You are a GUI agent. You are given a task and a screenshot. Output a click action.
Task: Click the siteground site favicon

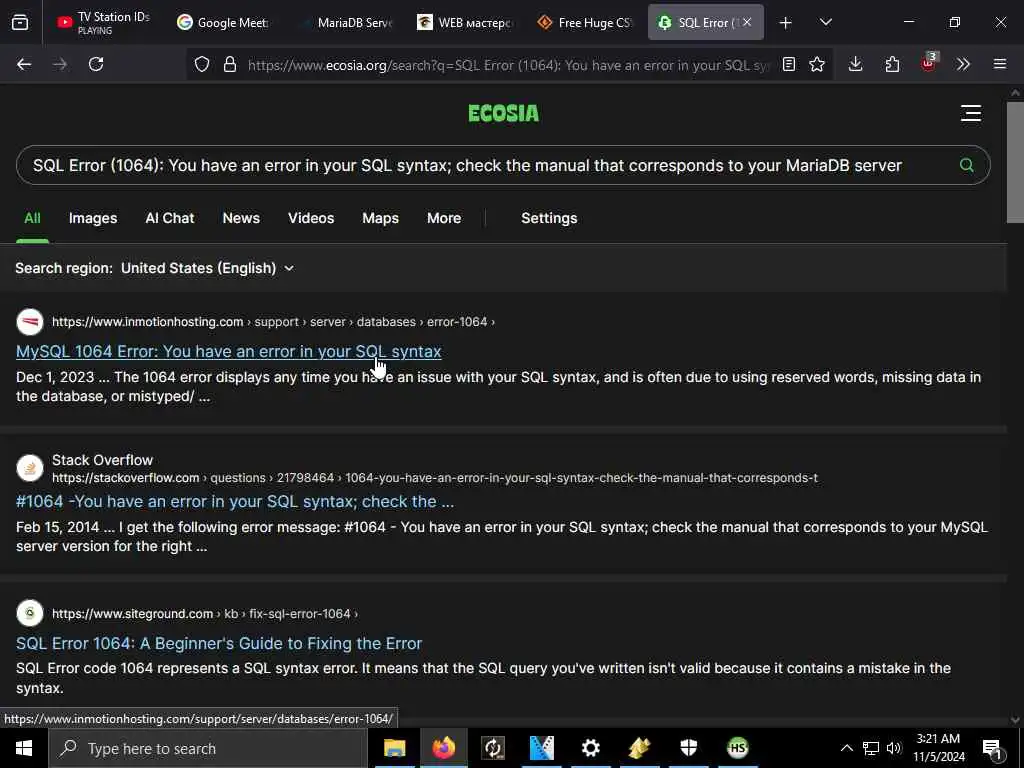coord(29,613)
